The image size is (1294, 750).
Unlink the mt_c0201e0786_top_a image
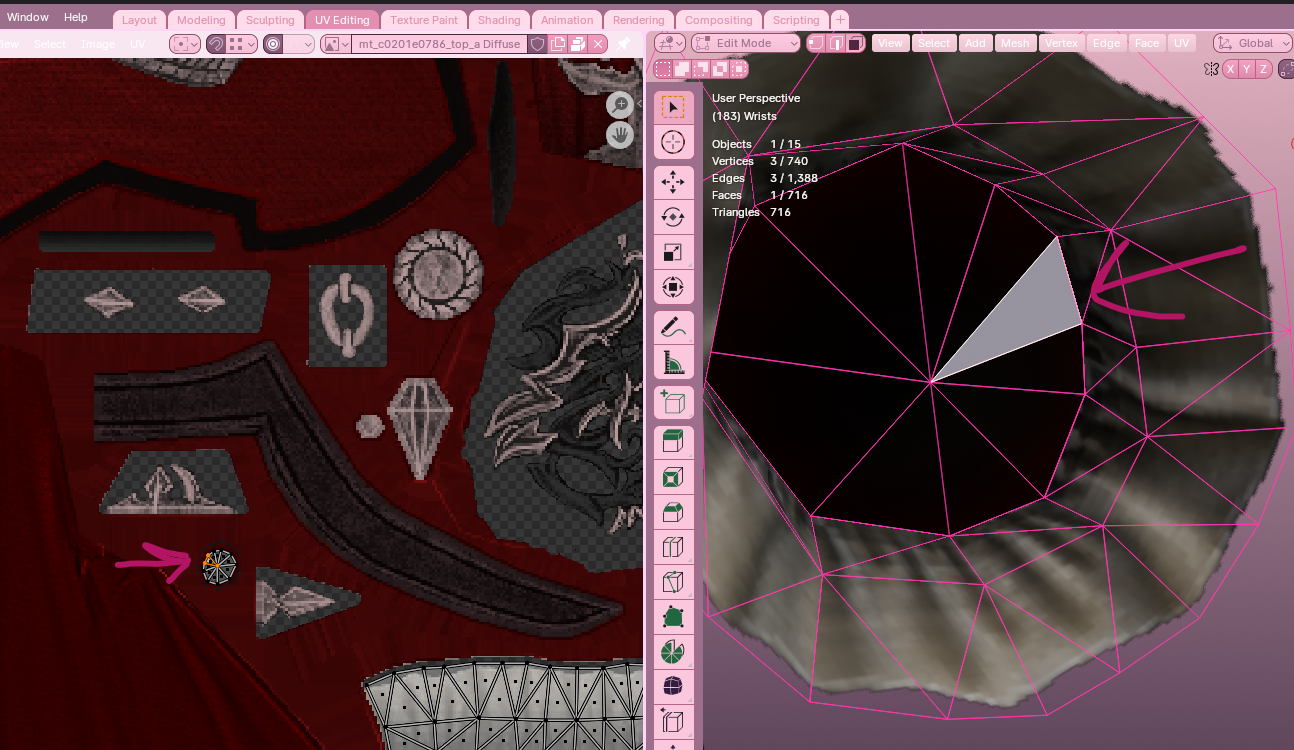tap(598, 44)
